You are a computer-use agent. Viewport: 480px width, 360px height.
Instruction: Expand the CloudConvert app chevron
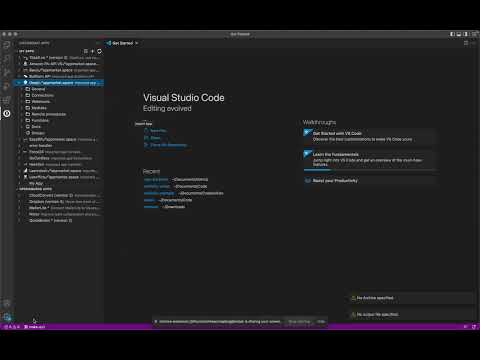19,195
